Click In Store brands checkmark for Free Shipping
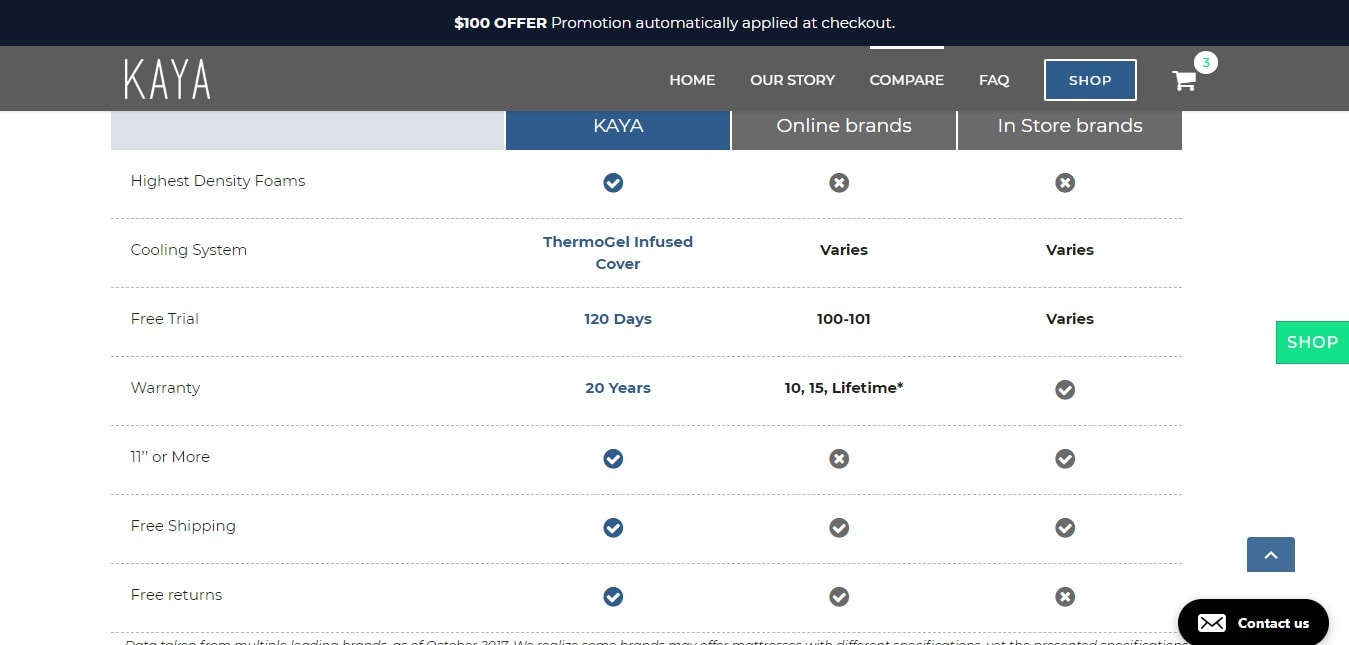Screen dimensions: 1349x645 coord(1065,528)
